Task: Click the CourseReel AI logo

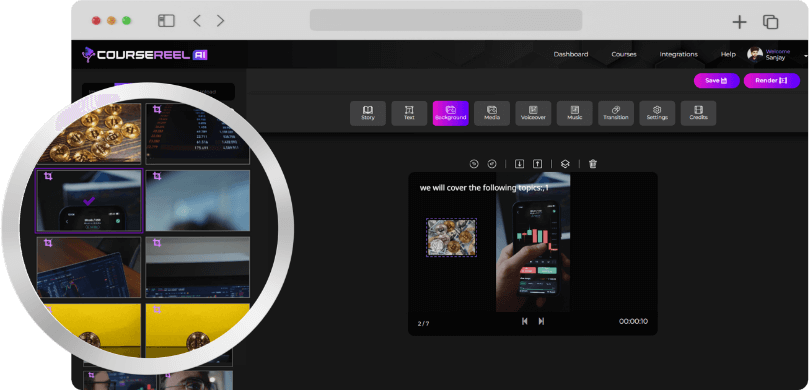Action: point(145,55)
